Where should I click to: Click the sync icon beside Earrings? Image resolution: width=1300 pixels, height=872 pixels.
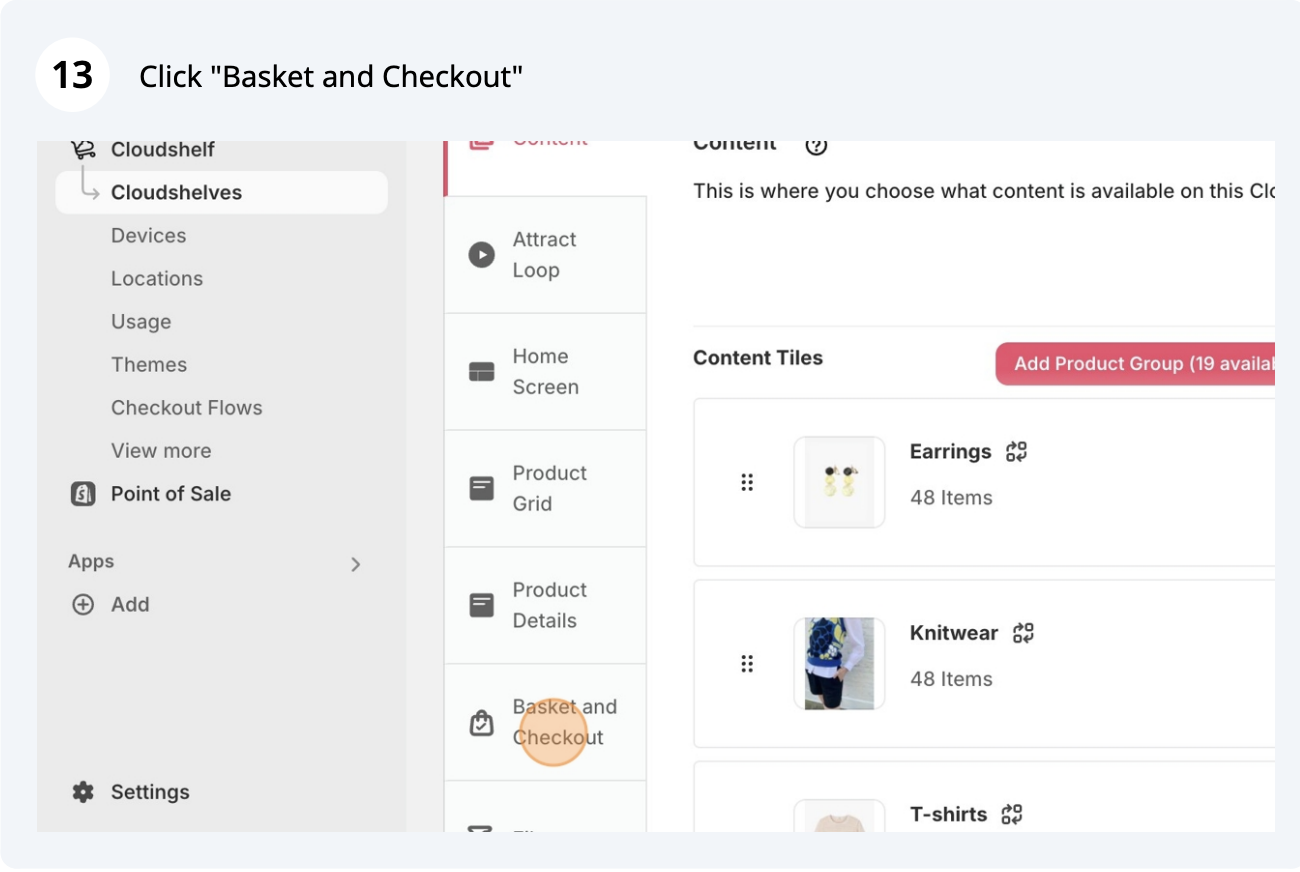click(x=1017, y=451)
